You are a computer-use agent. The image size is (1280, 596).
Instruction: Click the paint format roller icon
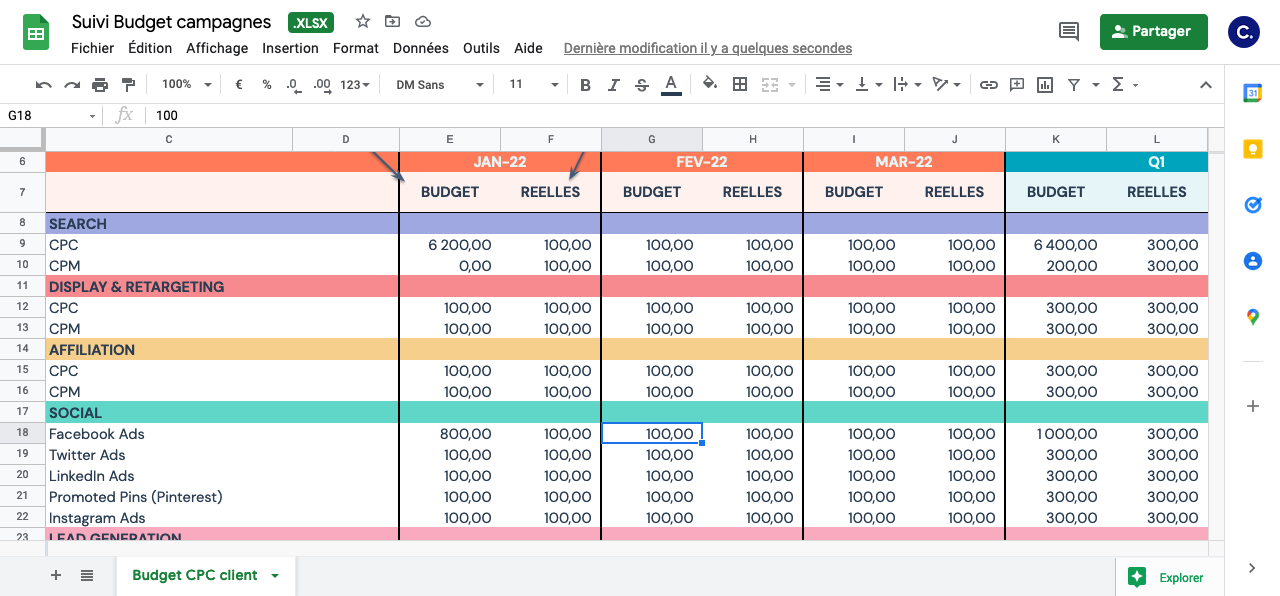pyautogui.click(x=128, y=85)
